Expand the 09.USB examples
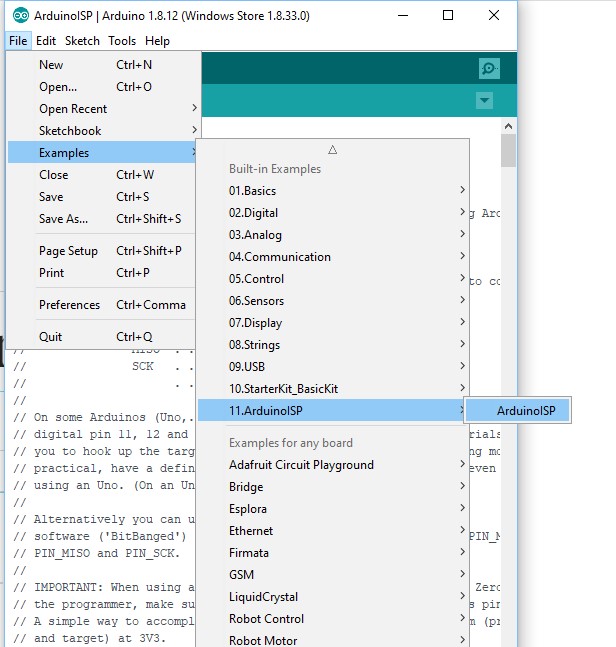 coord(333,366)
